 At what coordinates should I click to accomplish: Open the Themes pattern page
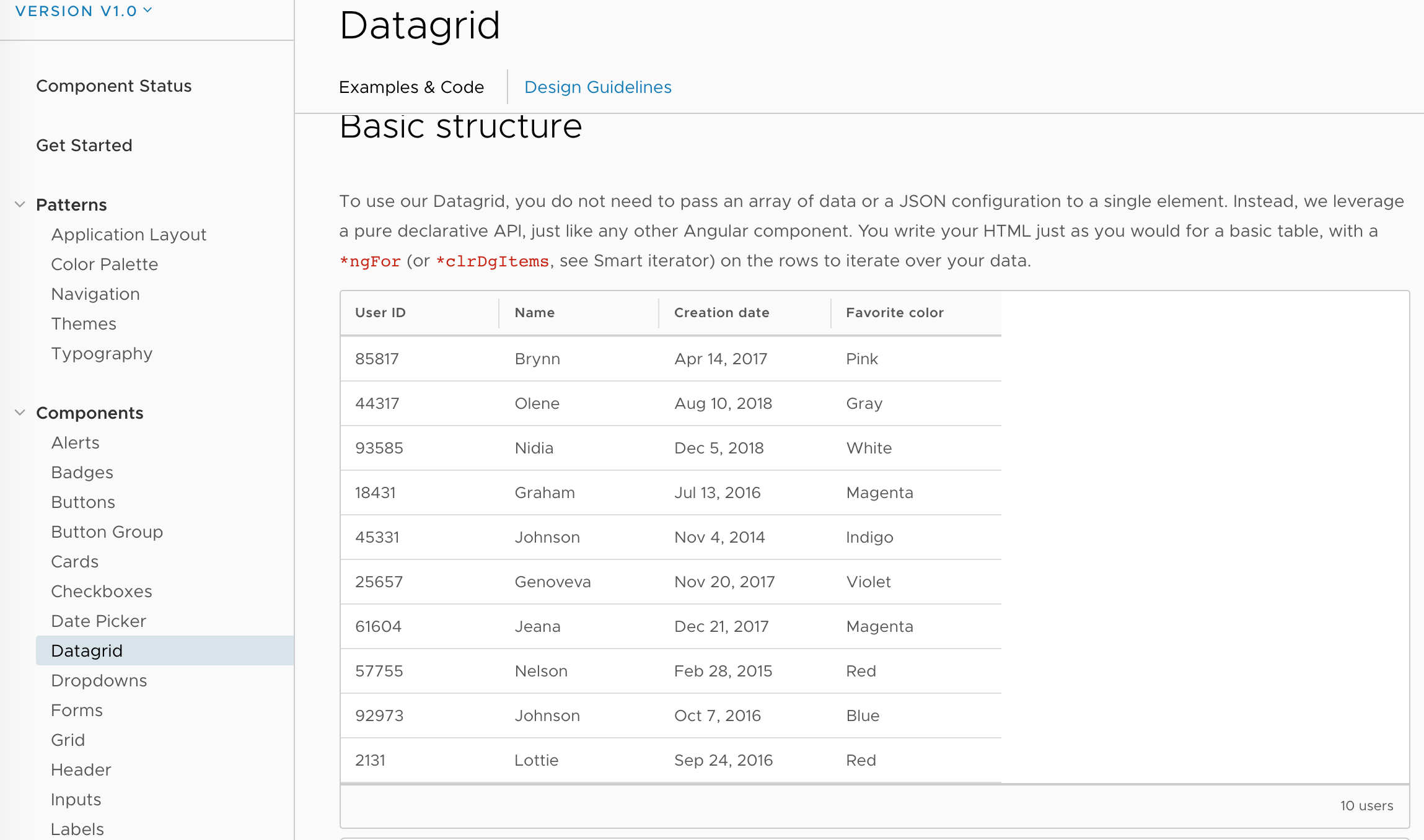coord(84,324)
